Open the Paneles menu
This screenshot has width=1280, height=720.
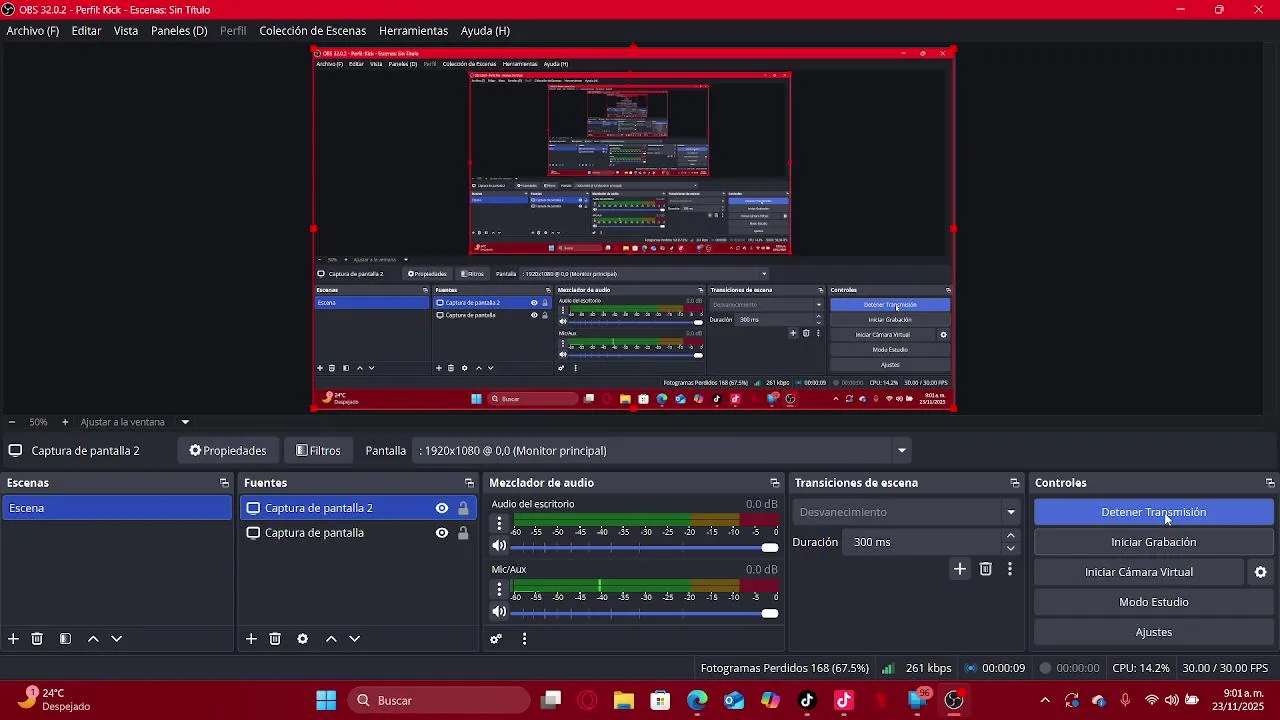179,31
